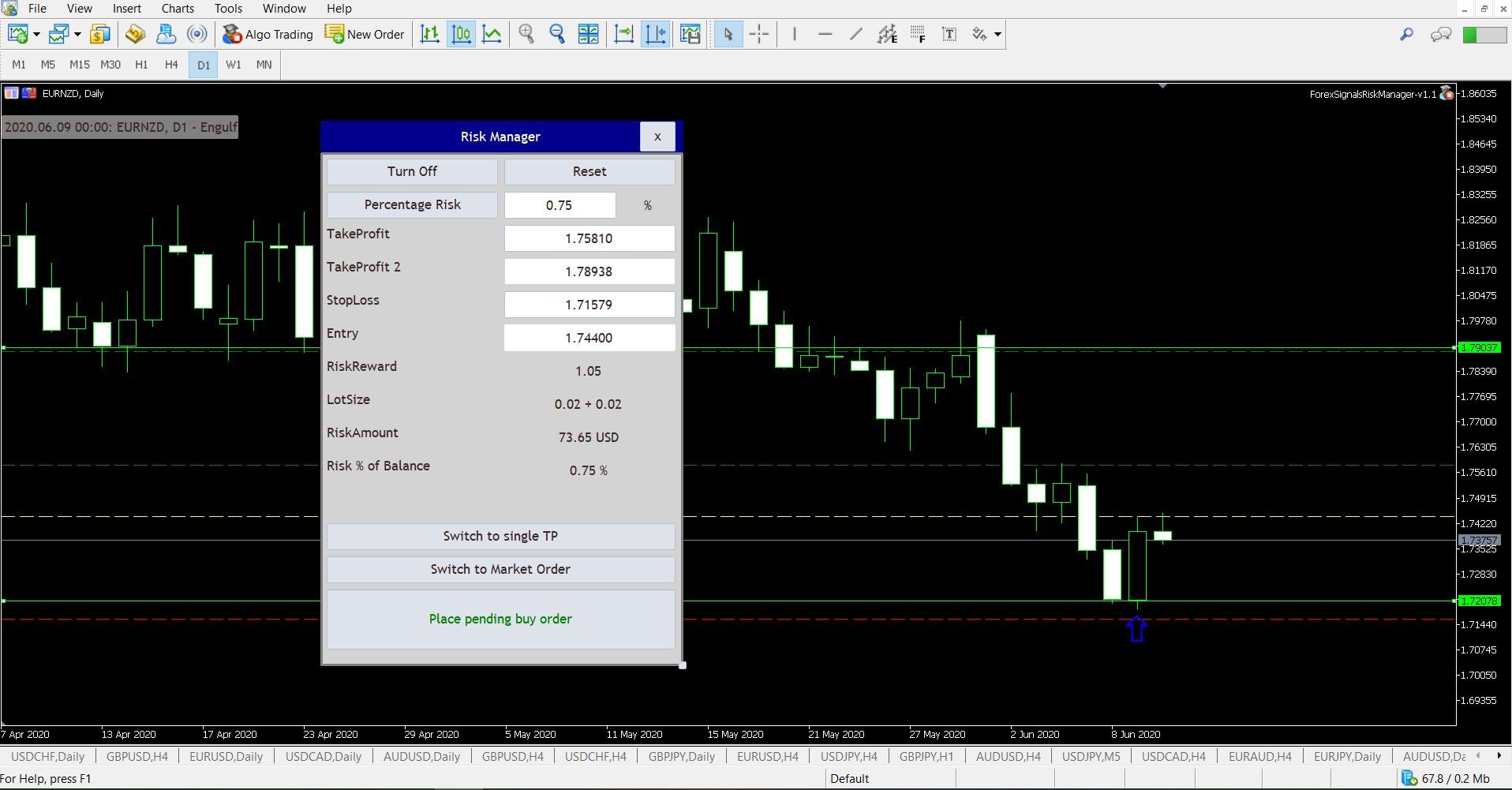The height and width of the screenshot is (790, 1512).
Task: Open the new chart icon
Action: click(17, 34)
